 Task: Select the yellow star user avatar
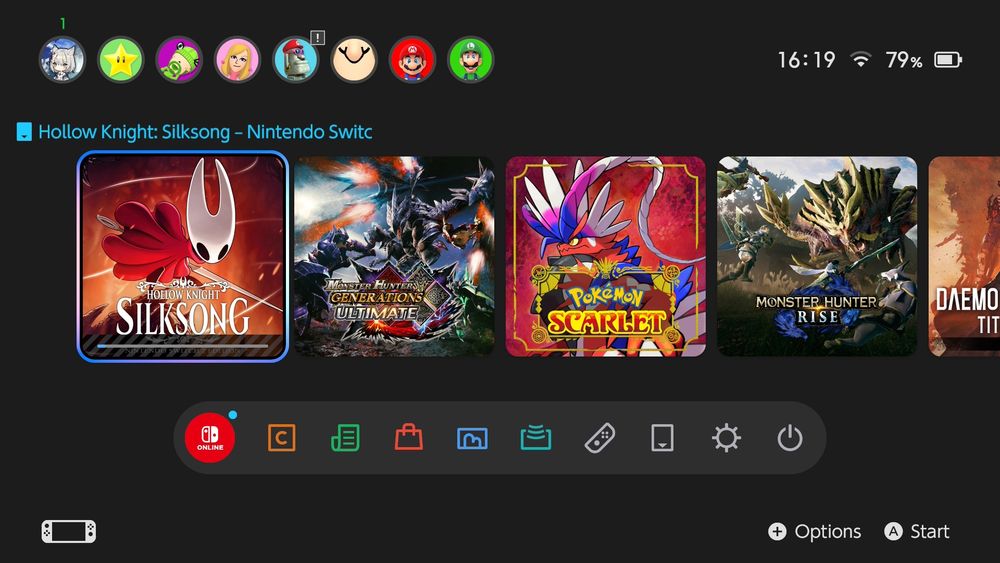pyautogui.click(x=121, y=60)
